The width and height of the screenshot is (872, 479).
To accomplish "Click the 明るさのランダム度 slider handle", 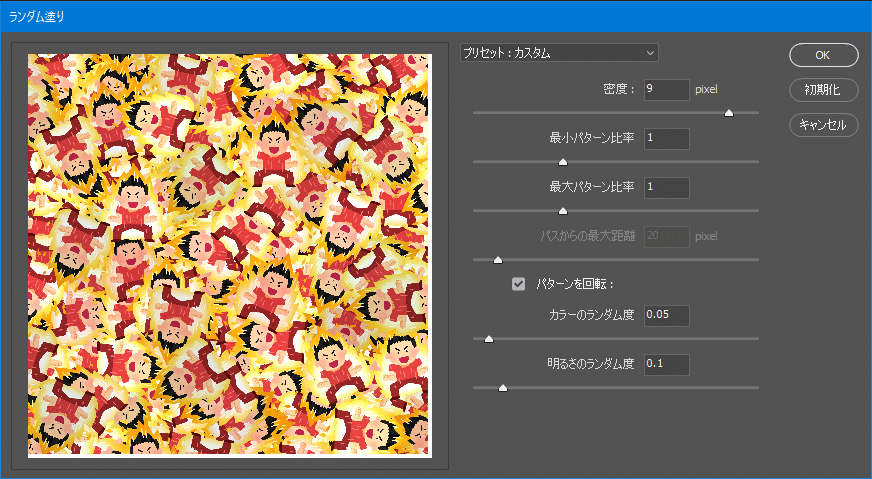I will (503, 388).
